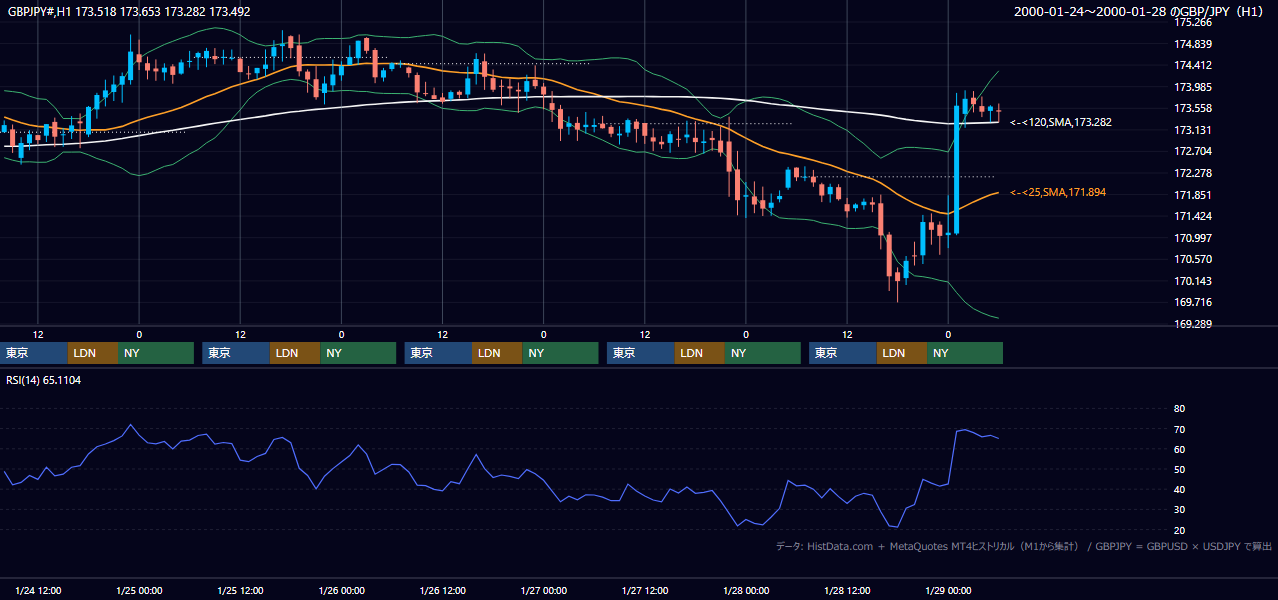Click RSI scale label 40
Screen dimensions: 1278x600
coord(1179,489)
